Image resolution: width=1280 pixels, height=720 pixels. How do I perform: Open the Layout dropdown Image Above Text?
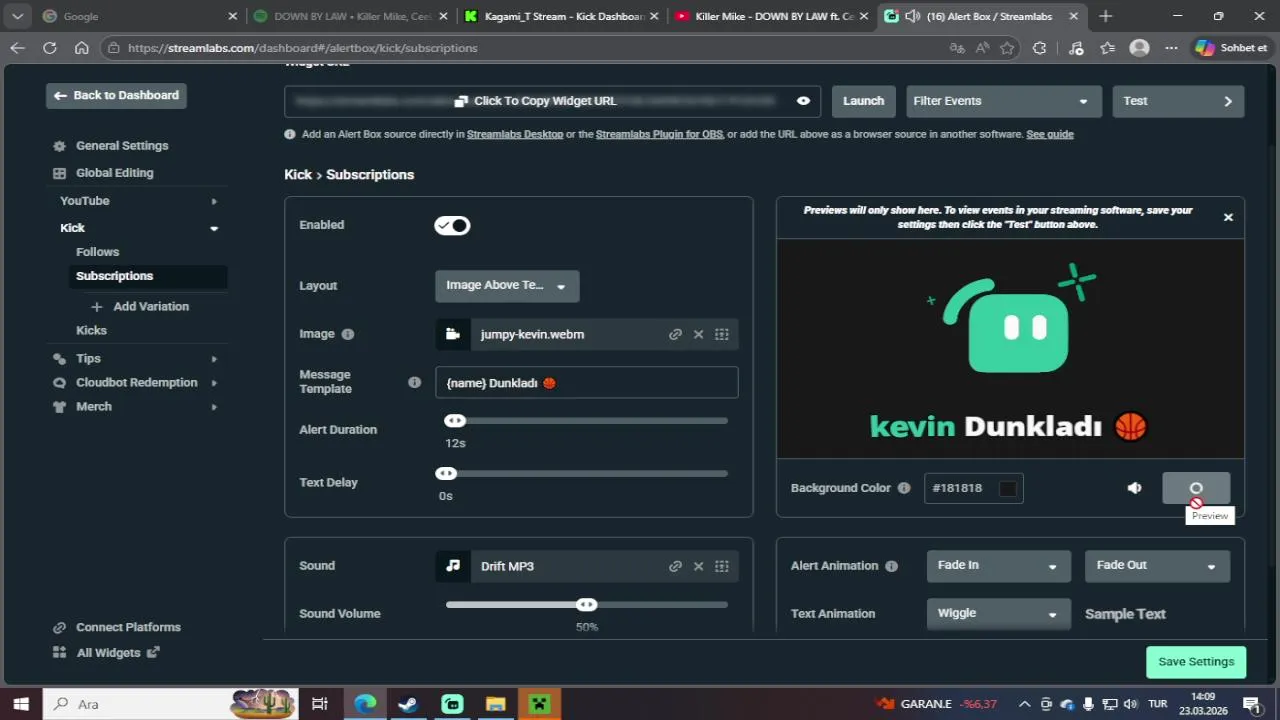click(x=507, y=286)
